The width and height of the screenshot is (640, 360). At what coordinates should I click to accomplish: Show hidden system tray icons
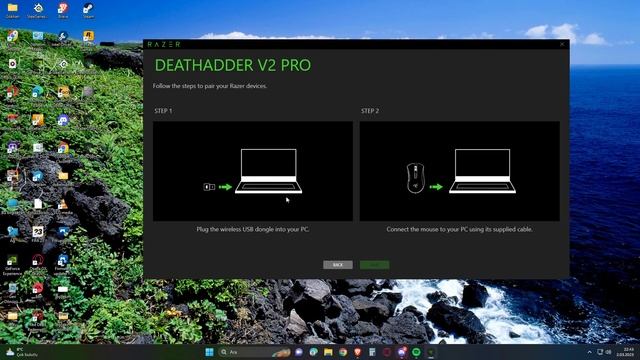pyautogui.click(x=589, y=352)
